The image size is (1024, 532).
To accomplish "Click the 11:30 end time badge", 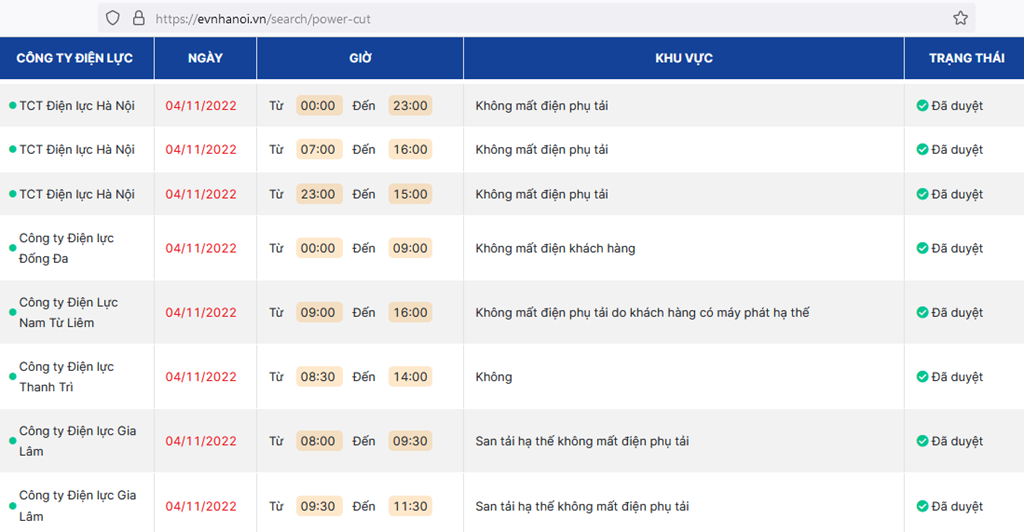I will pos(410,506).
